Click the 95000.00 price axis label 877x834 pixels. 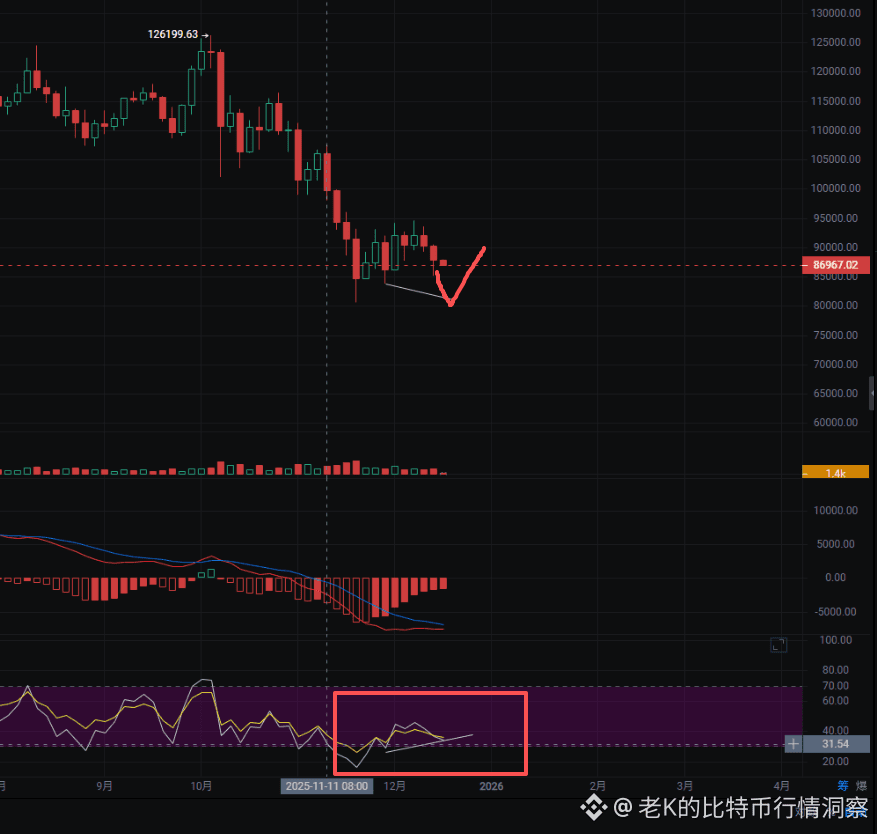tap(836, 218)
